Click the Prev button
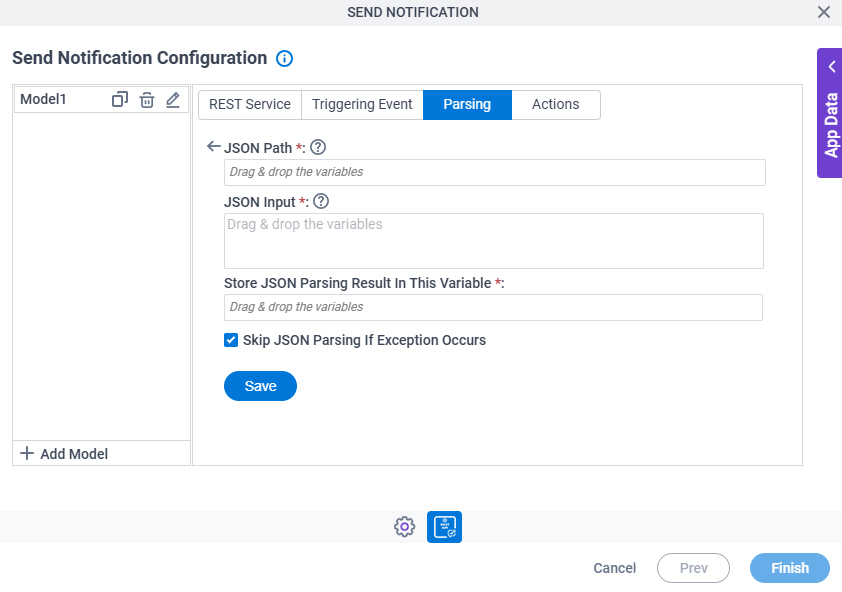 693,568
